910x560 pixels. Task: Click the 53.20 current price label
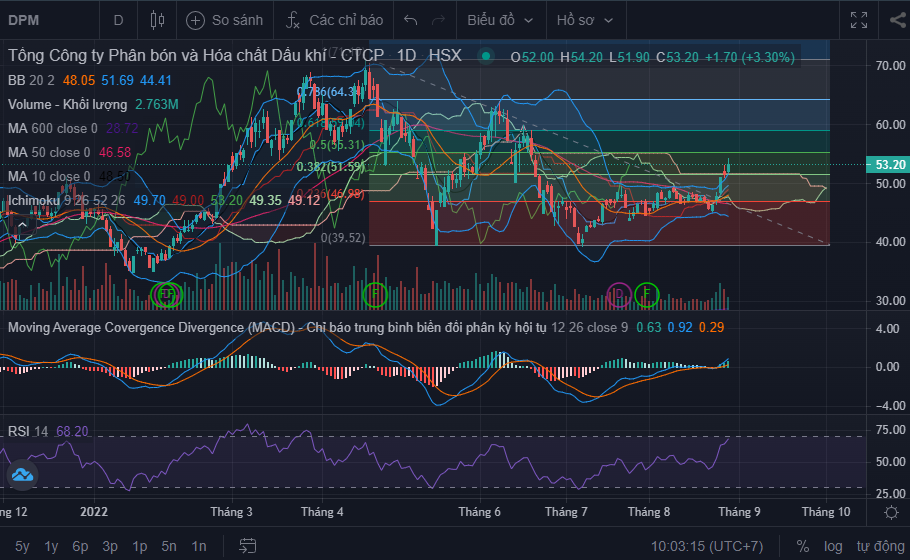click(x=887, y=165)
